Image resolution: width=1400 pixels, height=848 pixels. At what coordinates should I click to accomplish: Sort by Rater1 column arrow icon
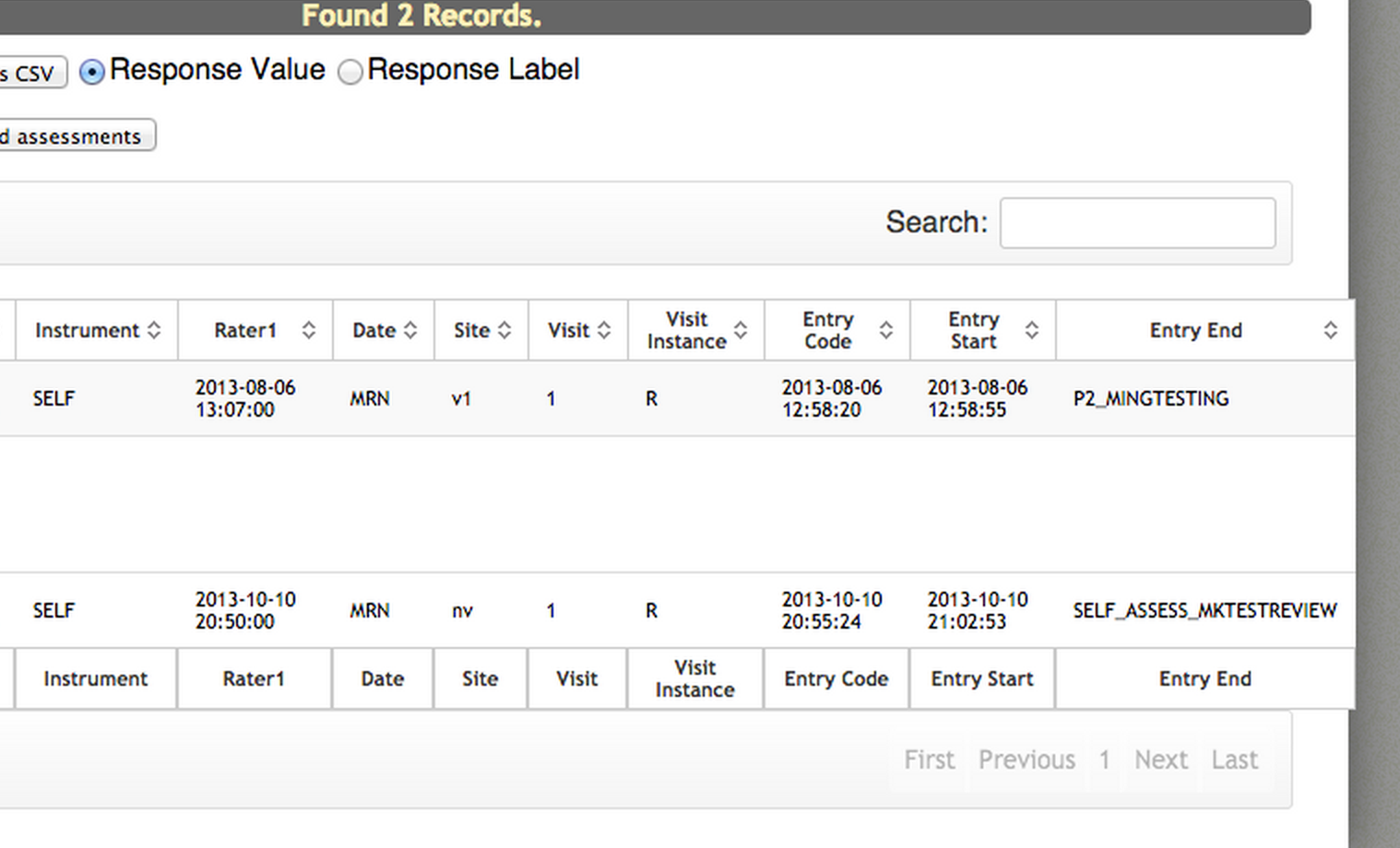[x=309, y=330]
